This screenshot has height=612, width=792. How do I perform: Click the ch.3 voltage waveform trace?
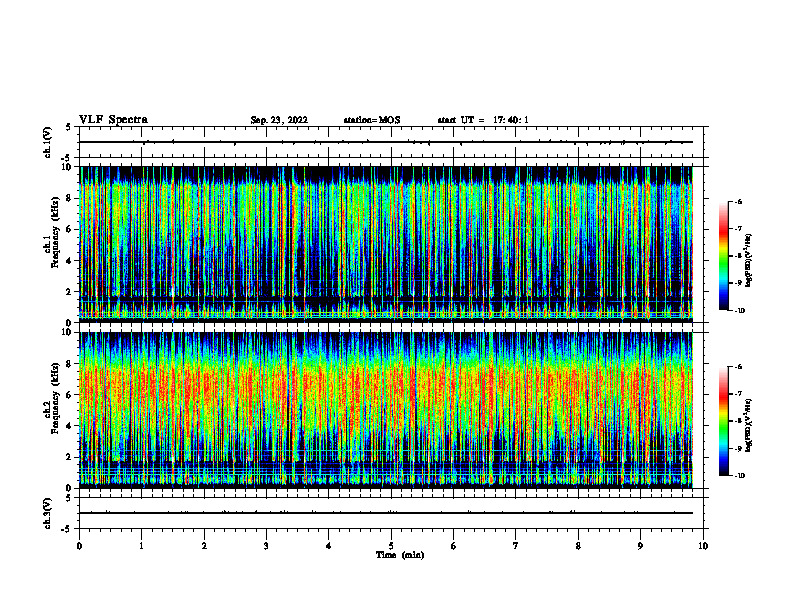tap(386, 513)
